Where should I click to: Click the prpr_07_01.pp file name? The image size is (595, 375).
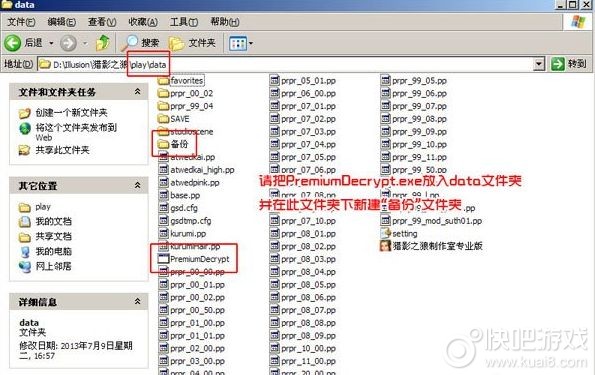(309, 106)
